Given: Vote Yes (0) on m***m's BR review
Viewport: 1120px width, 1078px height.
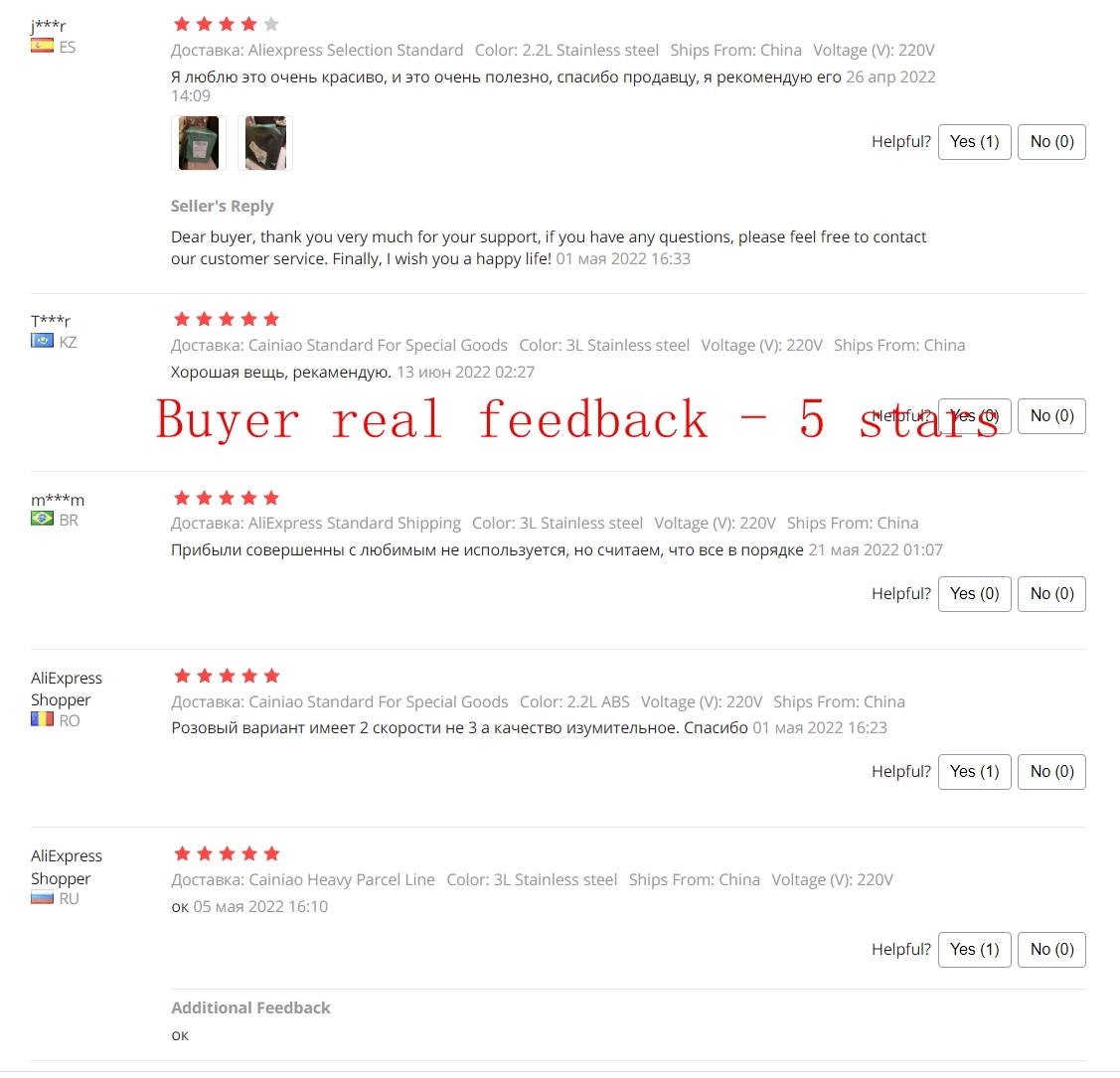Looking at the screenshot, I should (974, 594).
